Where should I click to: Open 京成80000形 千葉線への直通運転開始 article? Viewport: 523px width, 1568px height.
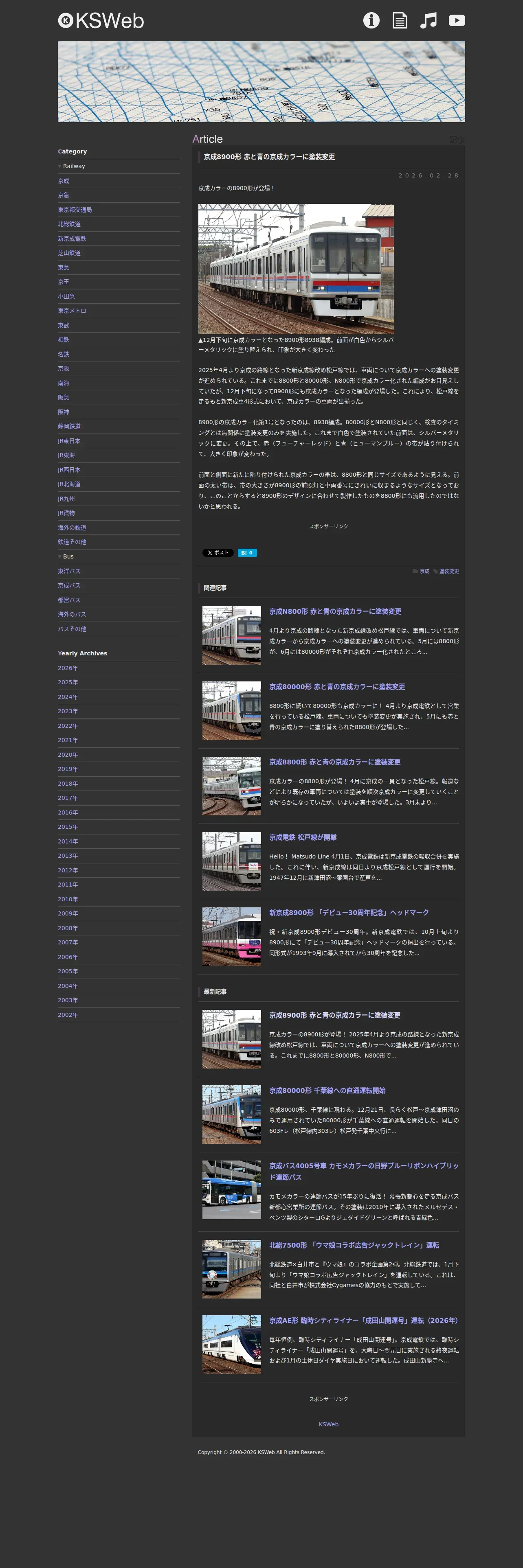point(327,1091)
